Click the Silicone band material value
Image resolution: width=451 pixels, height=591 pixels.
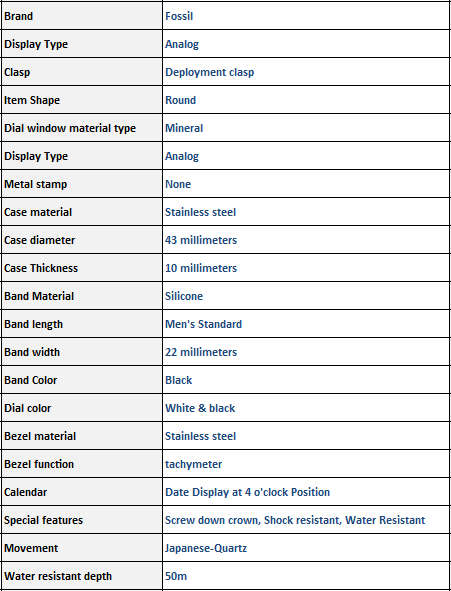point(184,296)
